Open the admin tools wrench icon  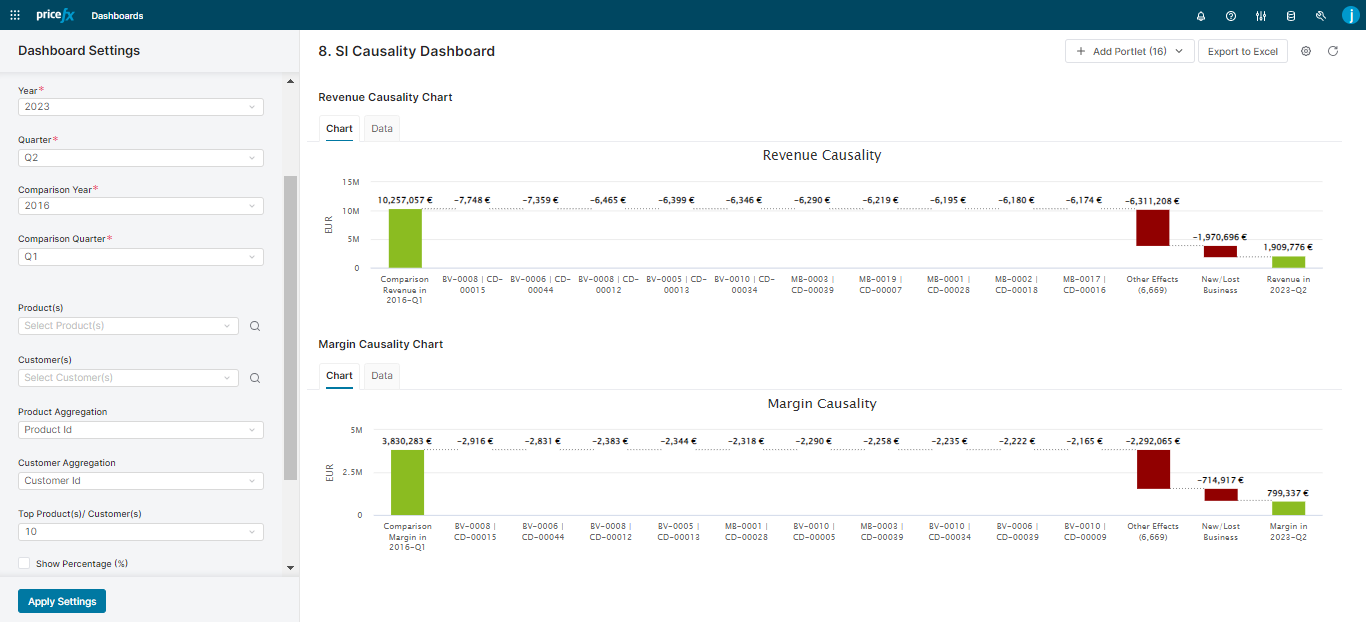click(1321, 15)
